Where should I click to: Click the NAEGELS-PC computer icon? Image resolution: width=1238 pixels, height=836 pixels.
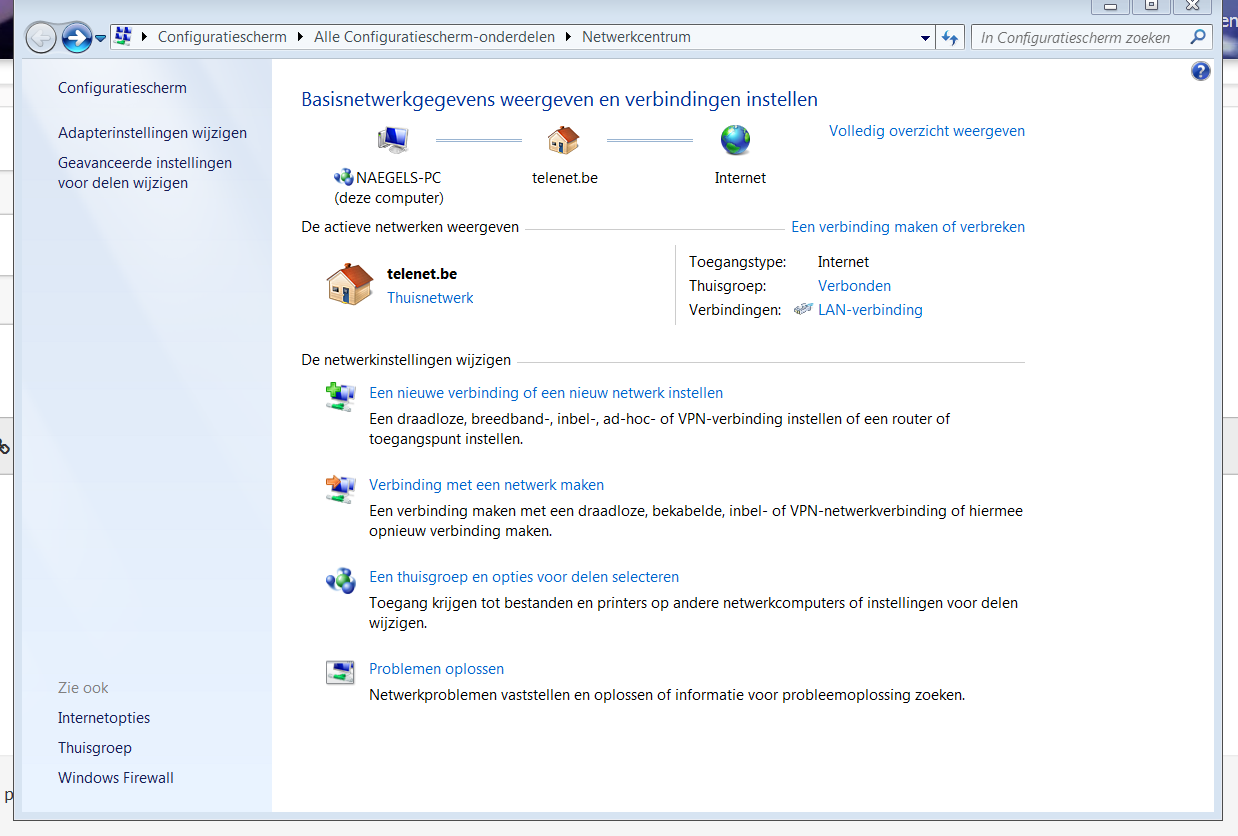point(392,140)
